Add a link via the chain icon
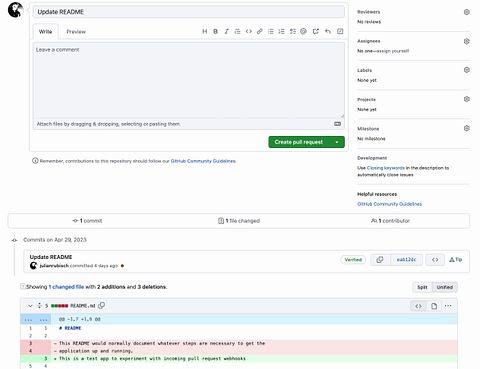 [260, 31]
